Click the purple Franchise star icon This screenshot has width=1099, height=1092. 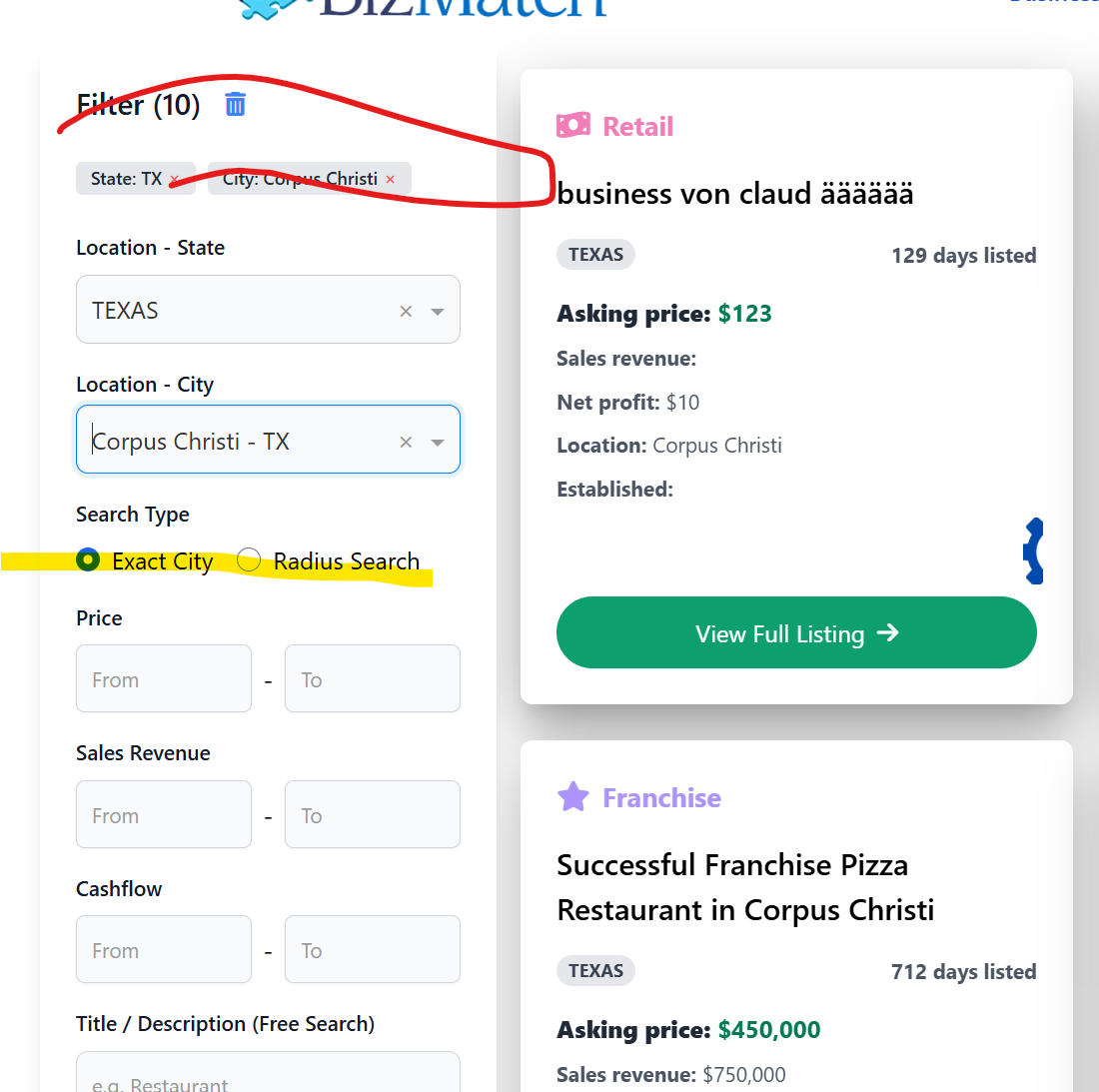coord(572,797)
